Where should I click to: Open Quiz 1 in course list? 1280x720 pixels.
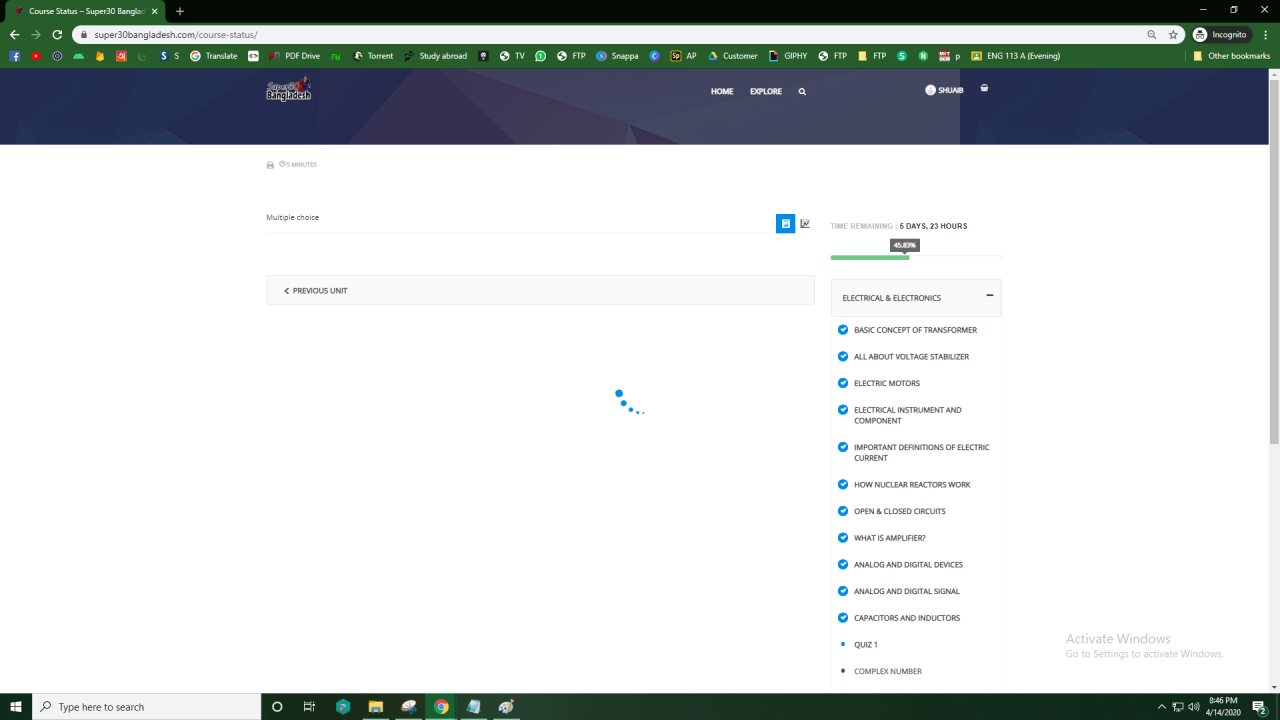coord(865,645)
